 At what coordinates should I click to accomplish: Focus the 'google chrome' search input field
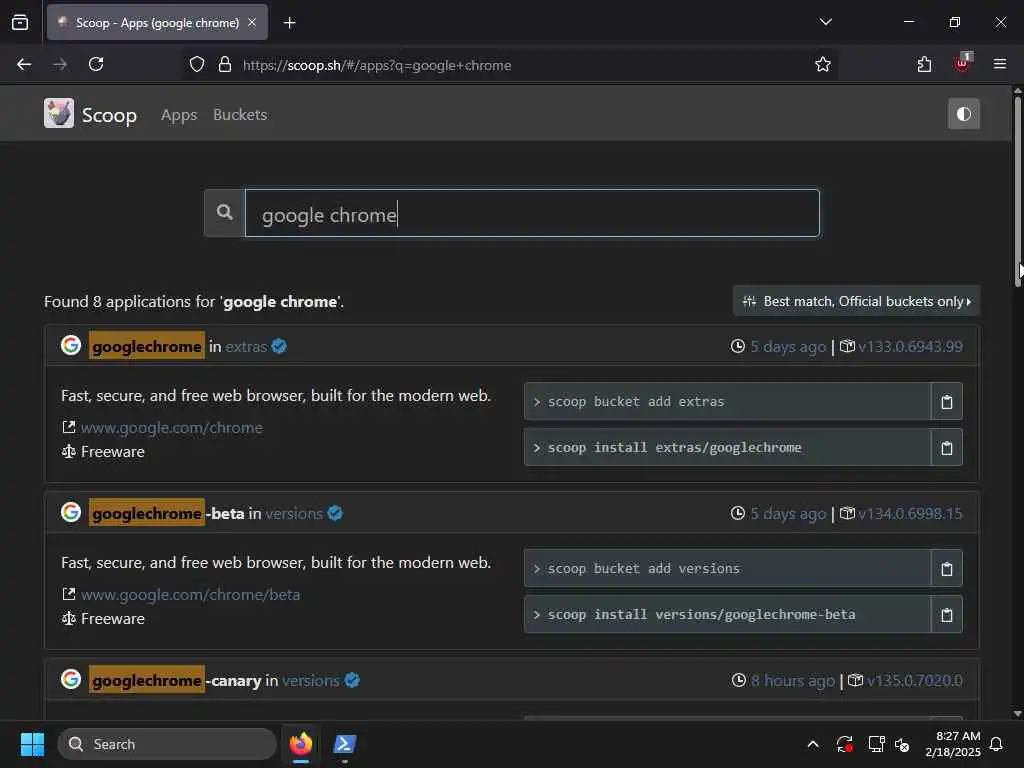click(x=532, y=213)
